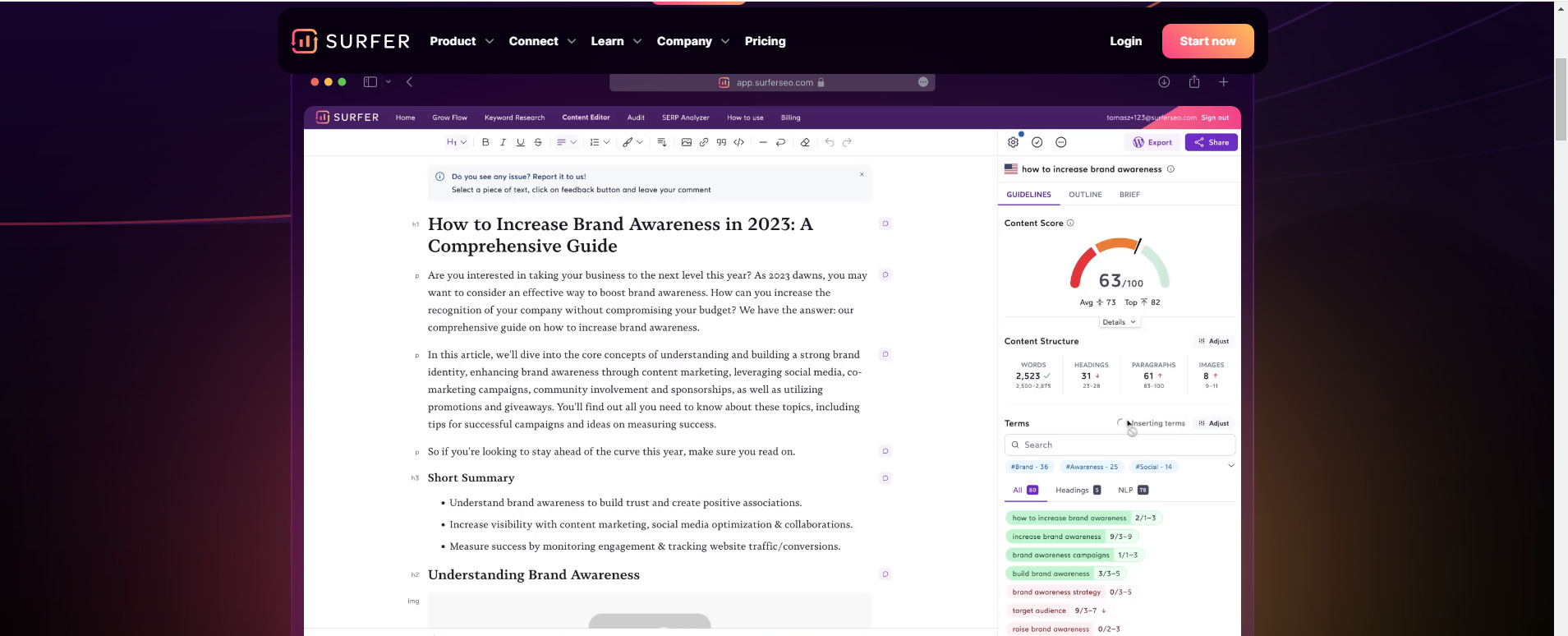The image size is (1568, 636).
Task: Click the #Brand - 36 tag
Action: click(1029, 467)
